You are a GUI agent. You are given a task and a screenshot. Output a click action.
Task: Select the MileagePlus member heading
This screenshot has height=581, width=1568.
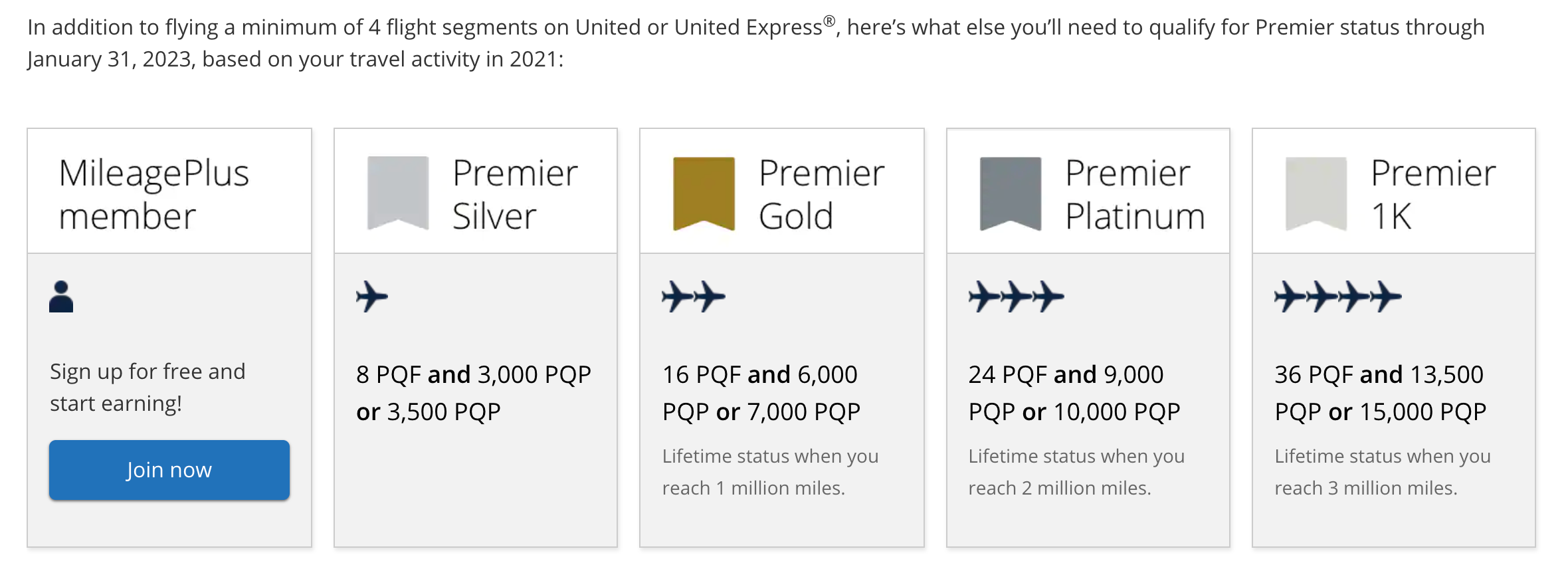[154, 194]
